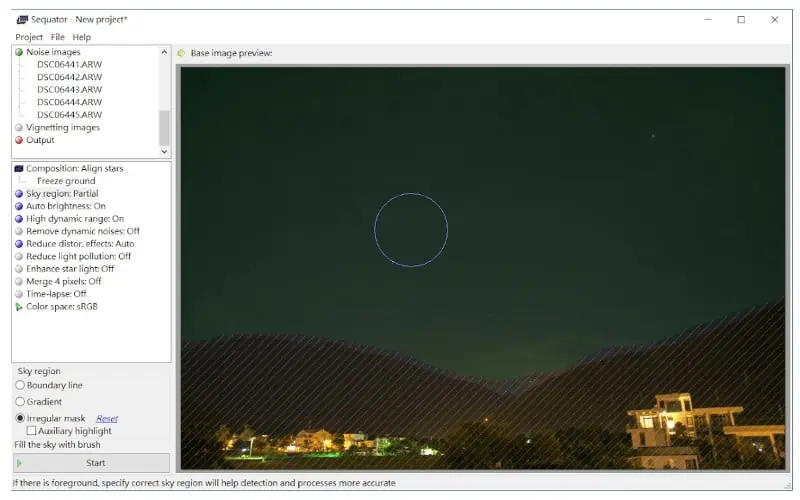Click the Color space: sRGB text
Viewport: 800px width, 500px height.
tap(62, 307)
